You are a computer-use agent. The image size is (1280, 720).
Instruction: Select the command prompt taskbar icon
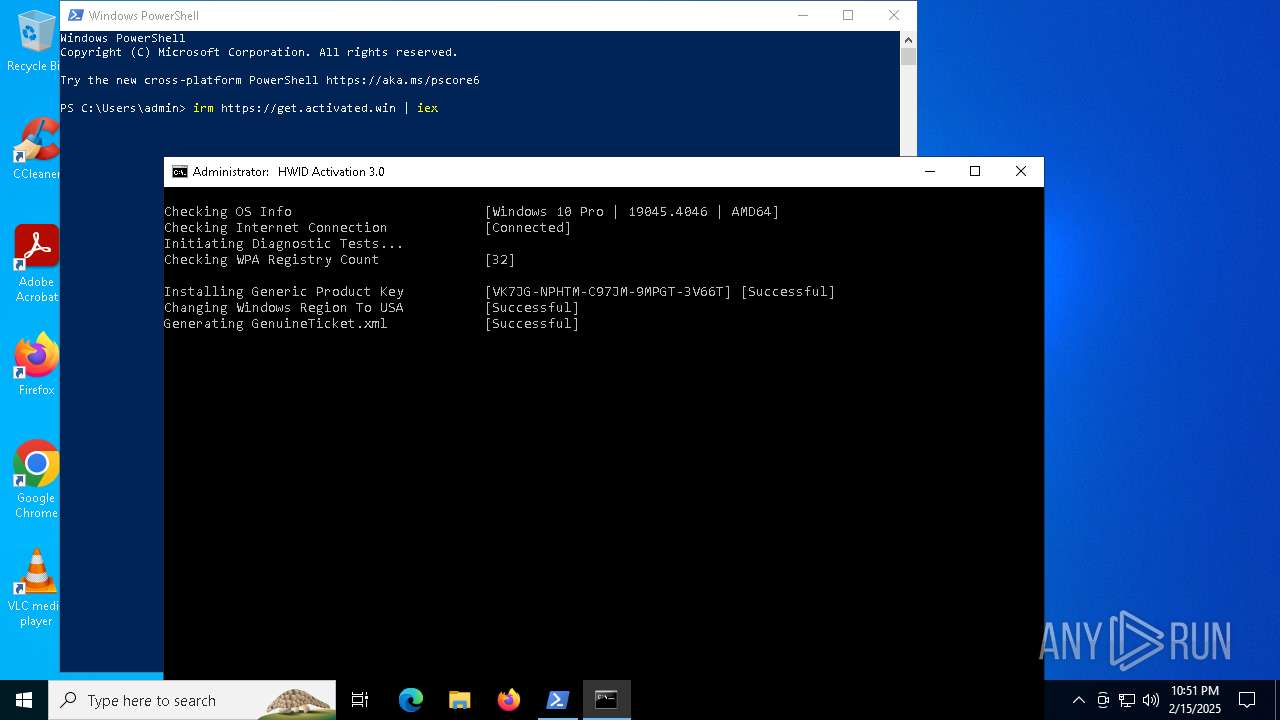[606, 700]
